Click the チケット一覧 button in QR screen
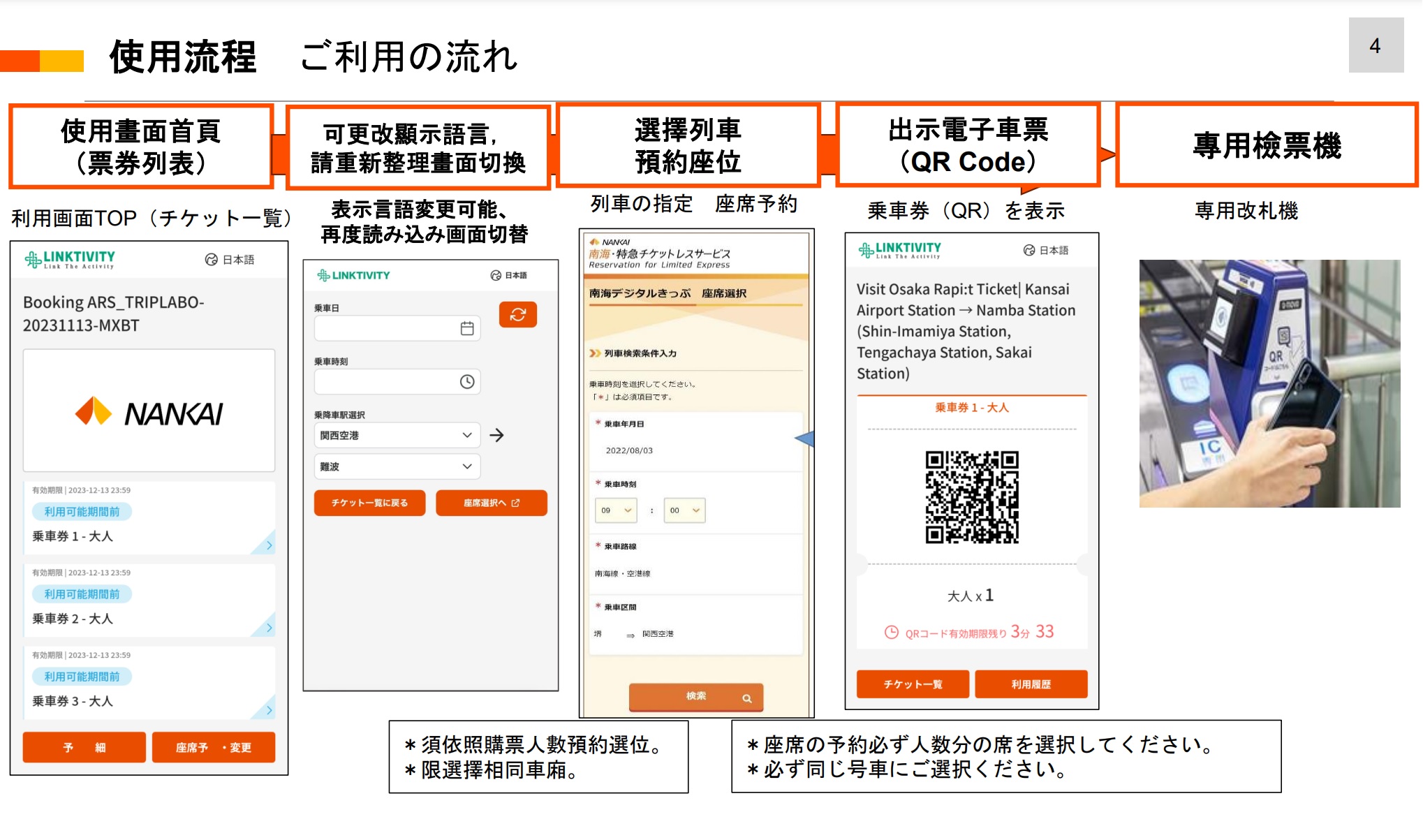 pos(913,684)
